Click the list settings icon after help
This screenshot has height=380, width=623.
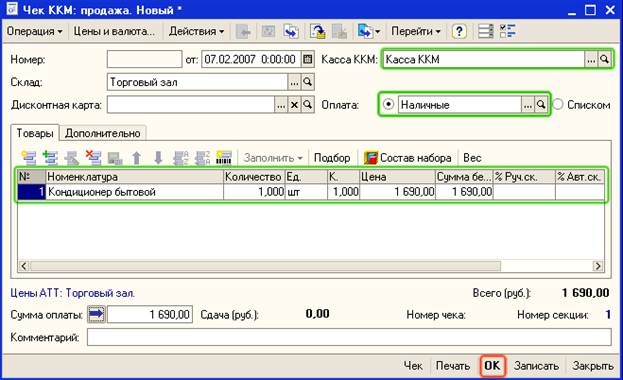coord(485,31)
